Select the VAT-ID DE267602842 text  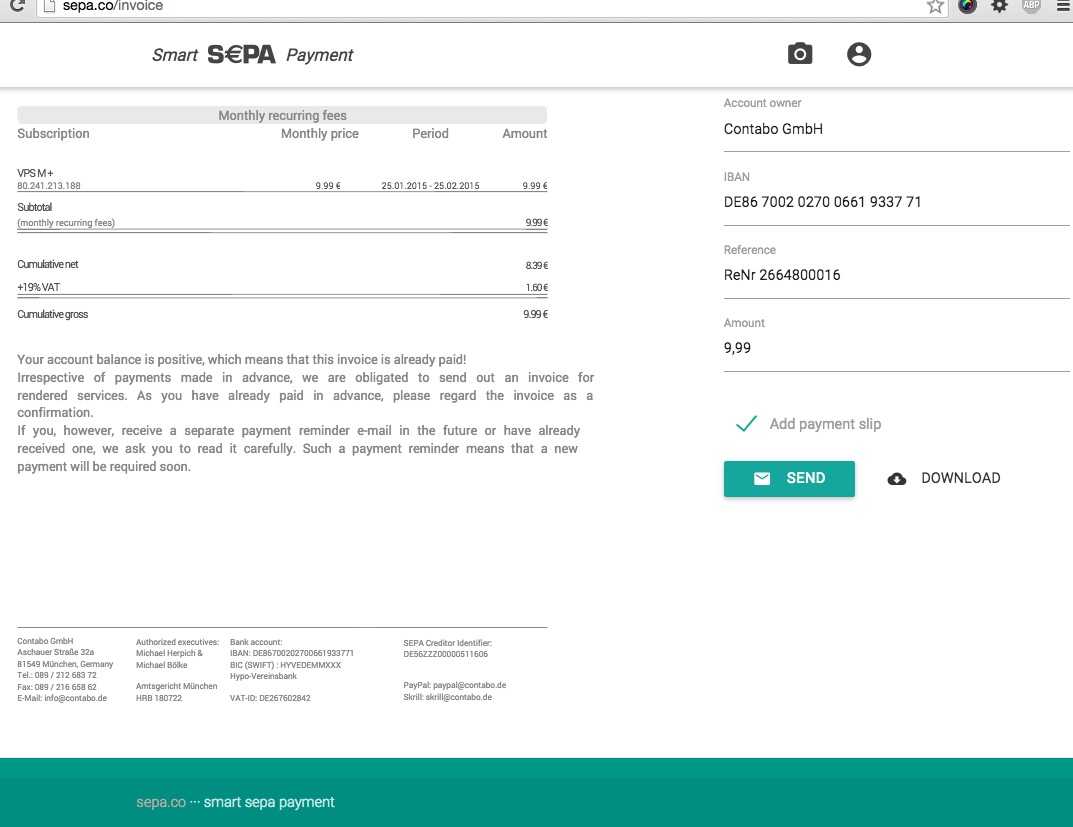[270, 698]
